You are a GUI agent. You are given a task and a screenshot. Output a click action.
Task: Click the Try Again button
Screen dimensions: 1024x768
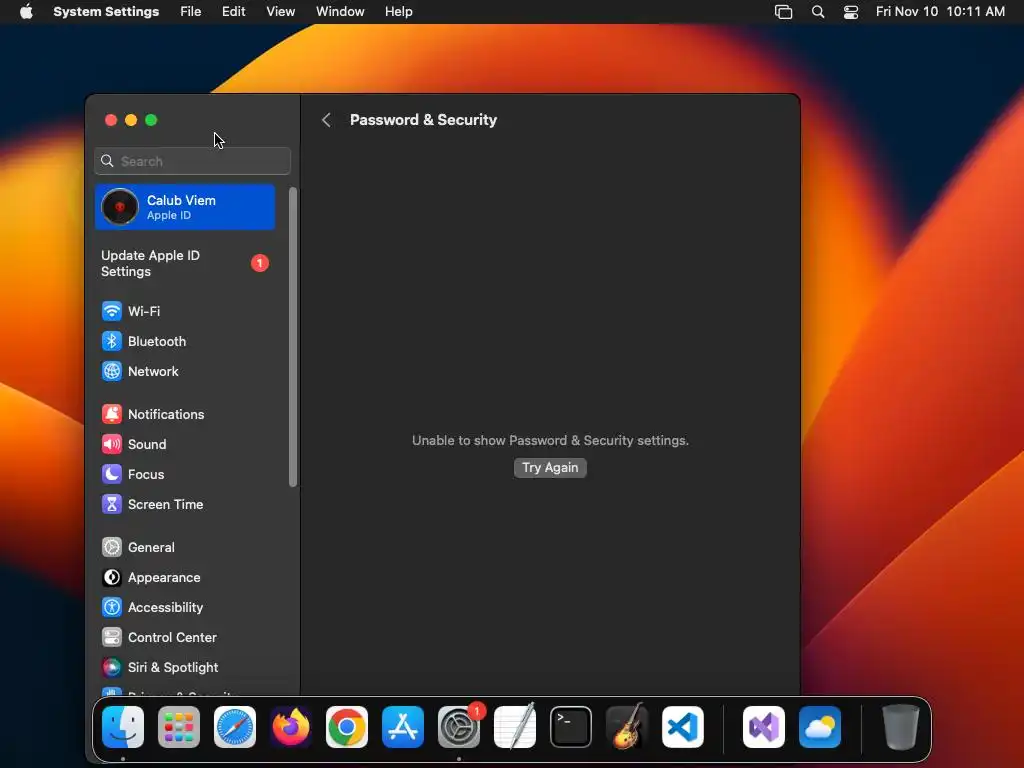pyautogui.click(x=550, y=468)
